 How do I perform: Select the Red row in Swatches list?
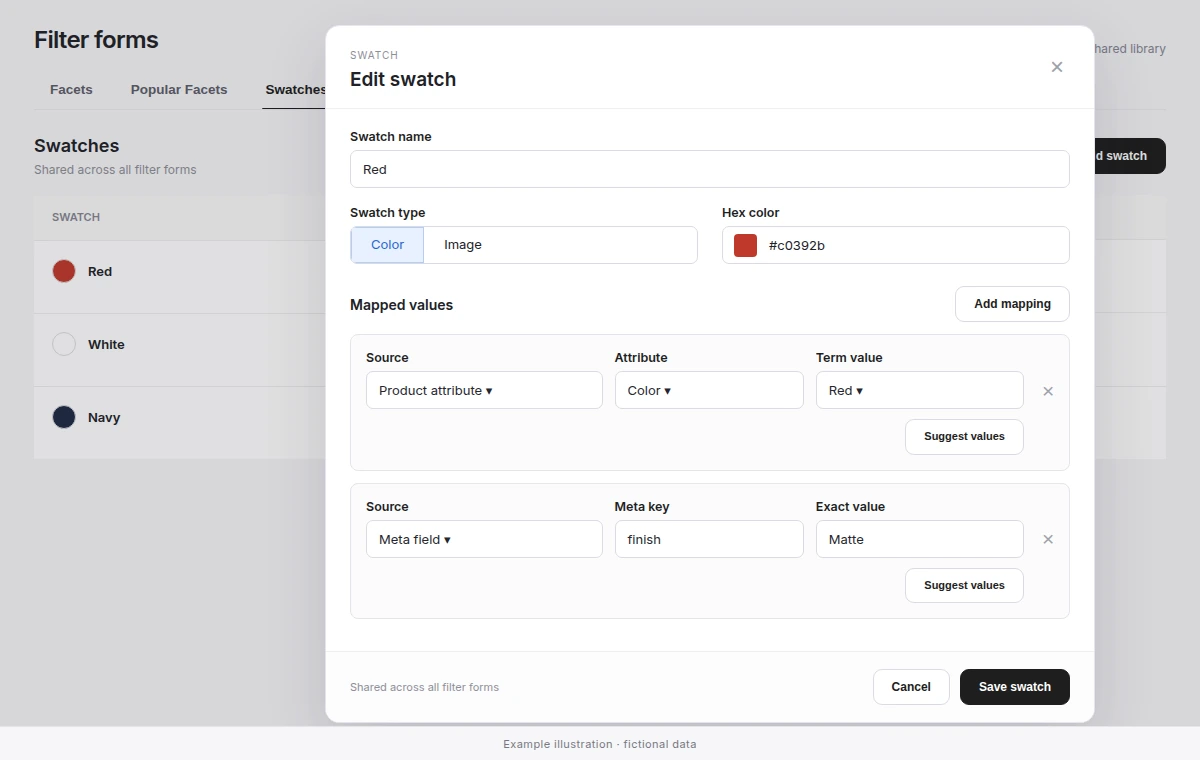click(x=180, y=276)
